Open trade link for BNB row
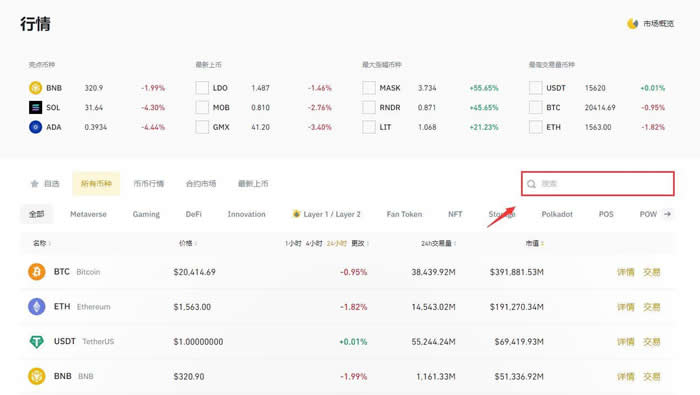This screenshot has width=700, height=395. [652, 376]
